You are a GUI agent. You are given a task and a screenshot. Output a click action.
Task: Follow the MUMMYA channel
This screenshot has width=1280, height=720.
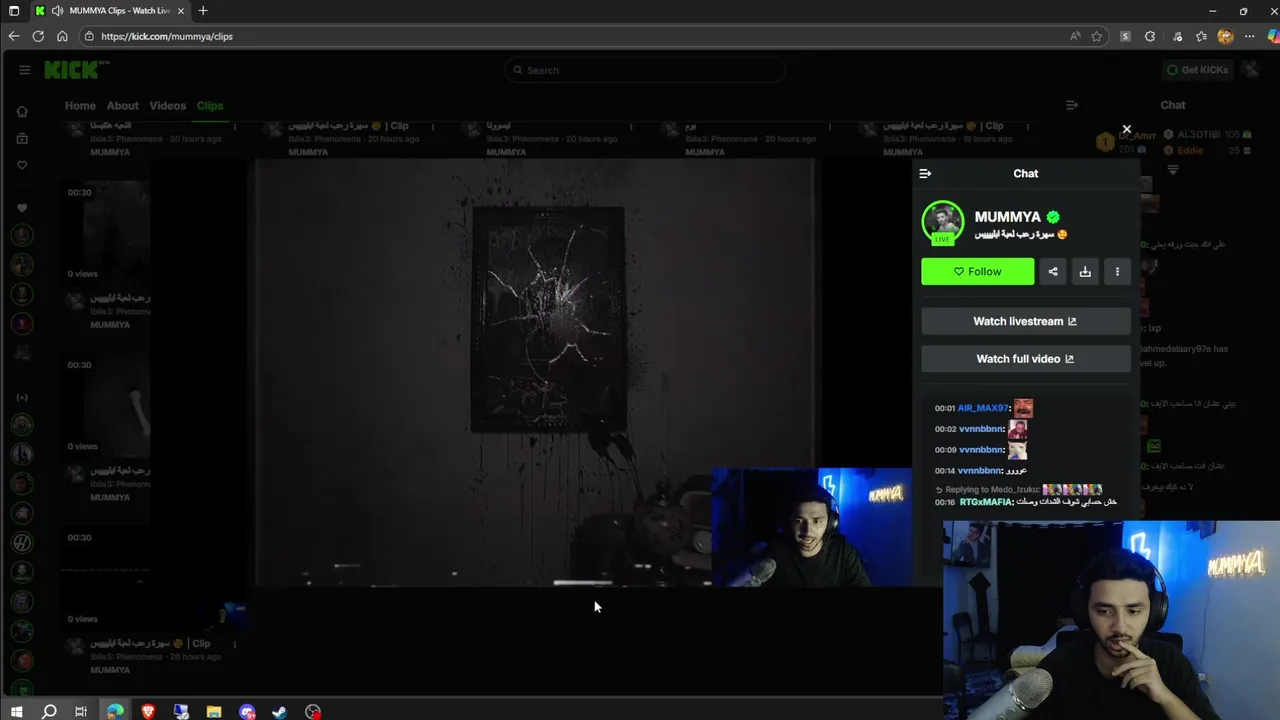click(x=977, y=271)
